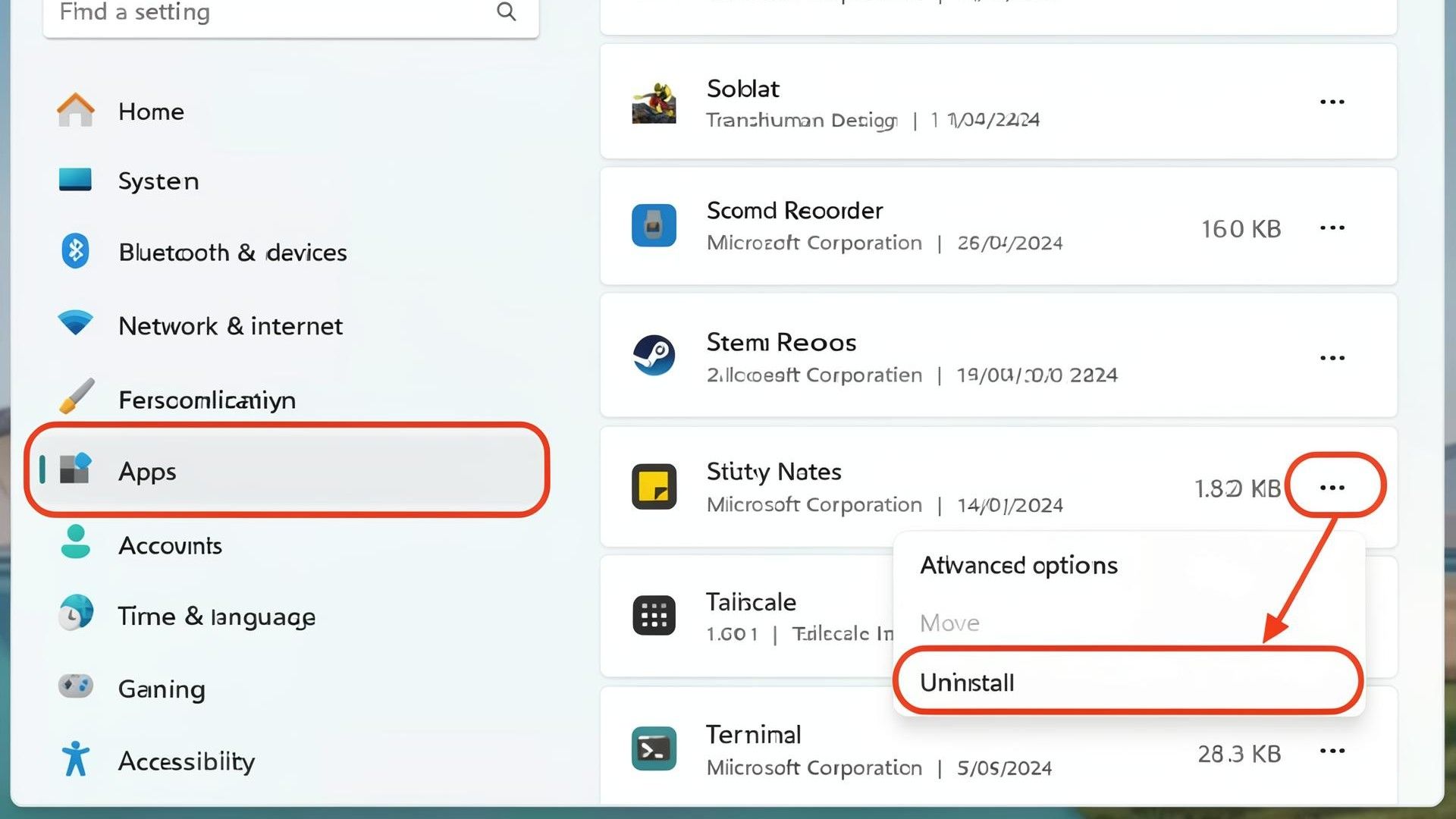1456x819 pixels.
Task: Select the Sticky Notes app title
Action: coord(773,472)
